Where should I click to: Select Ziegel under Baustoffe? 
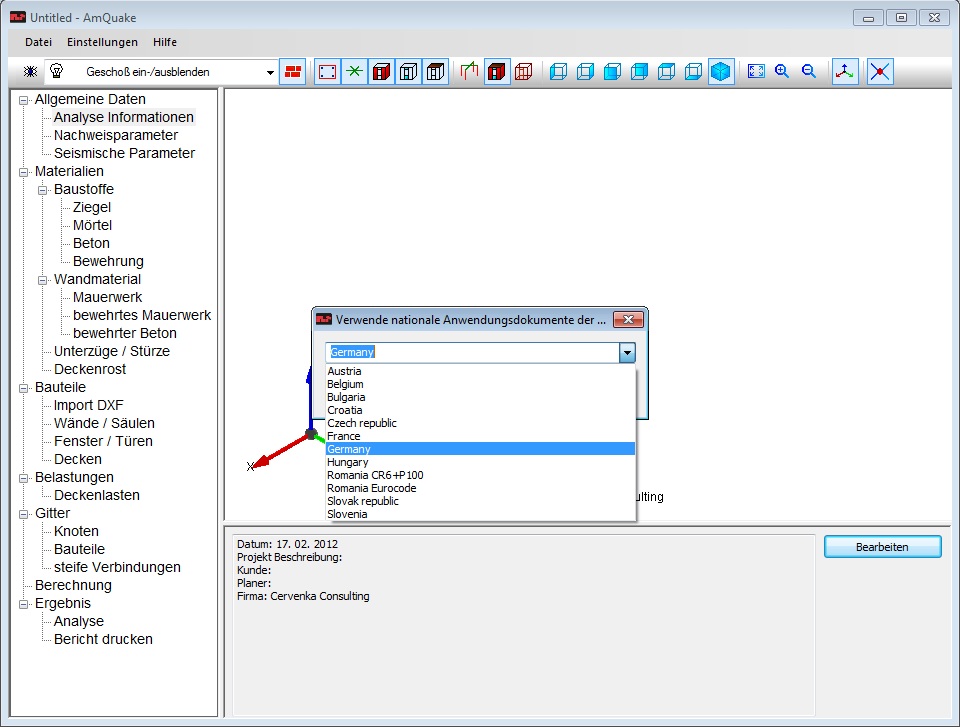point(92,208)
